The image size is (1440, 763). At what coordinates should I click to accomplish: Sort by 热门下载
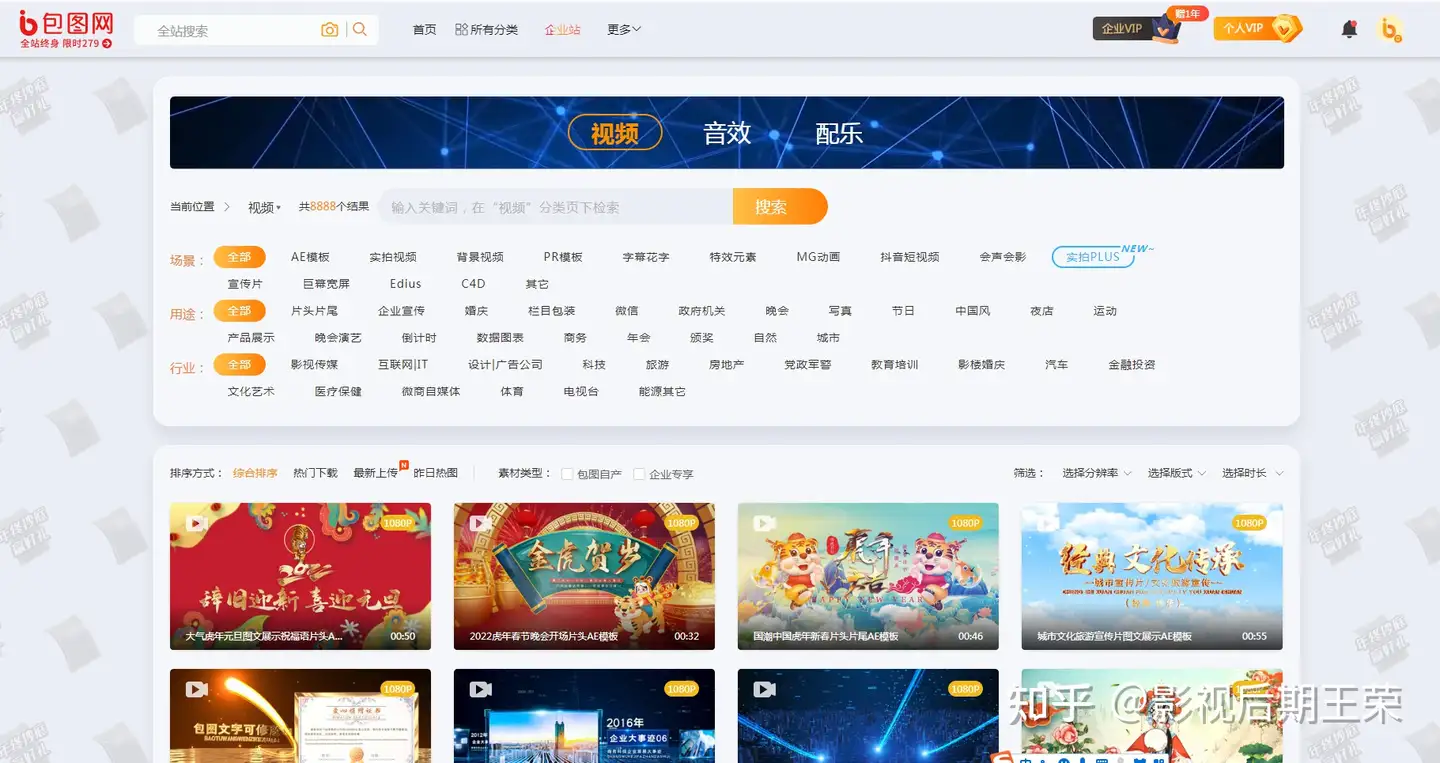click(x=315, y=473)
